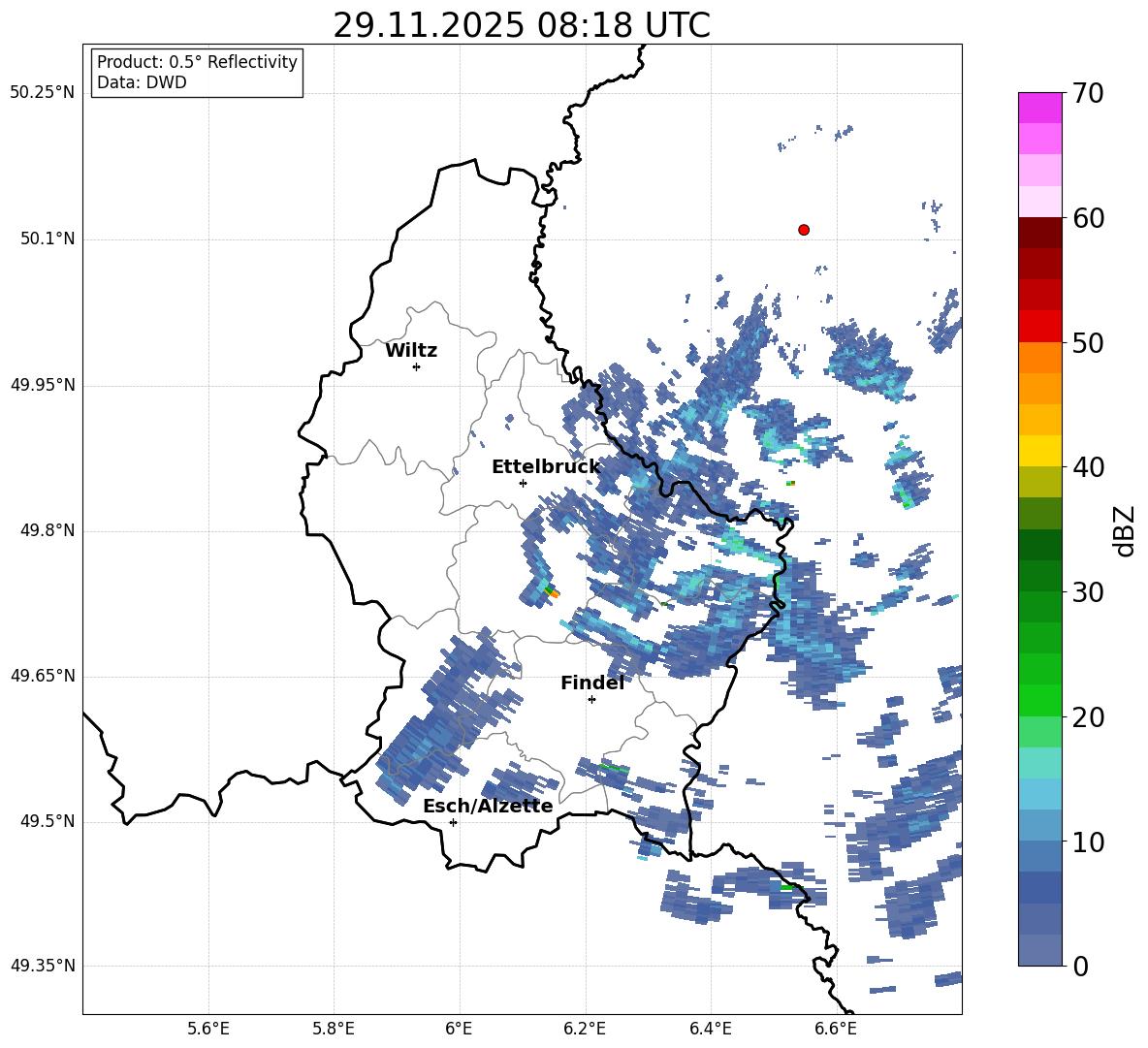This screenshot has width=1148, height=1048.
Task: Click the cross marker below Wiltz
Action: pyautogui.click(x=416, y=366)
